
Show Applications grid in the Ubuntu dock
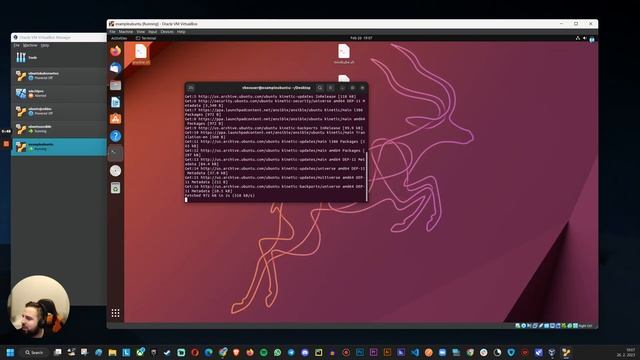point(116,313)
